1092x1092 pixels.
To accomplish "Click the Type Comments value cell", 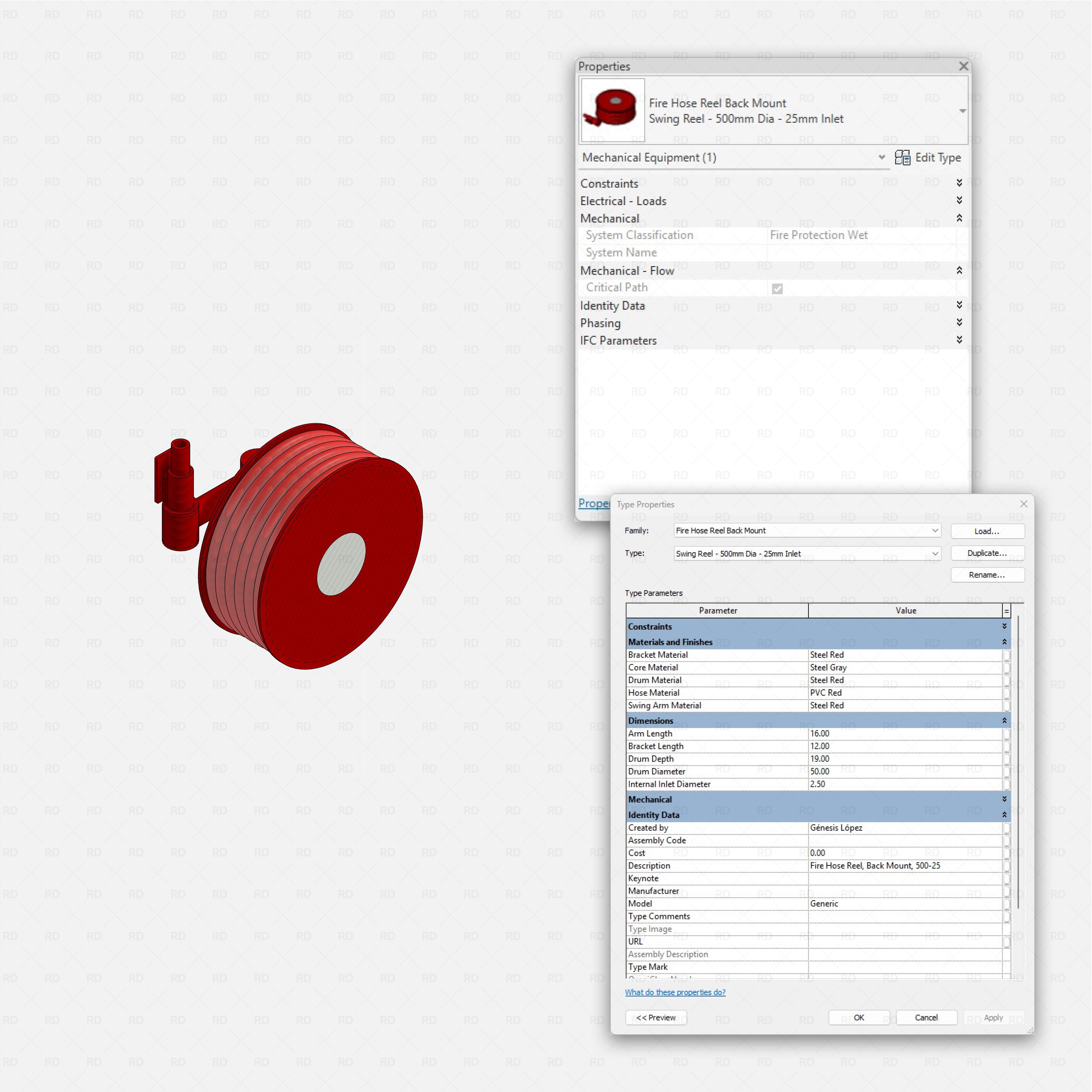I will coord(905,916).
